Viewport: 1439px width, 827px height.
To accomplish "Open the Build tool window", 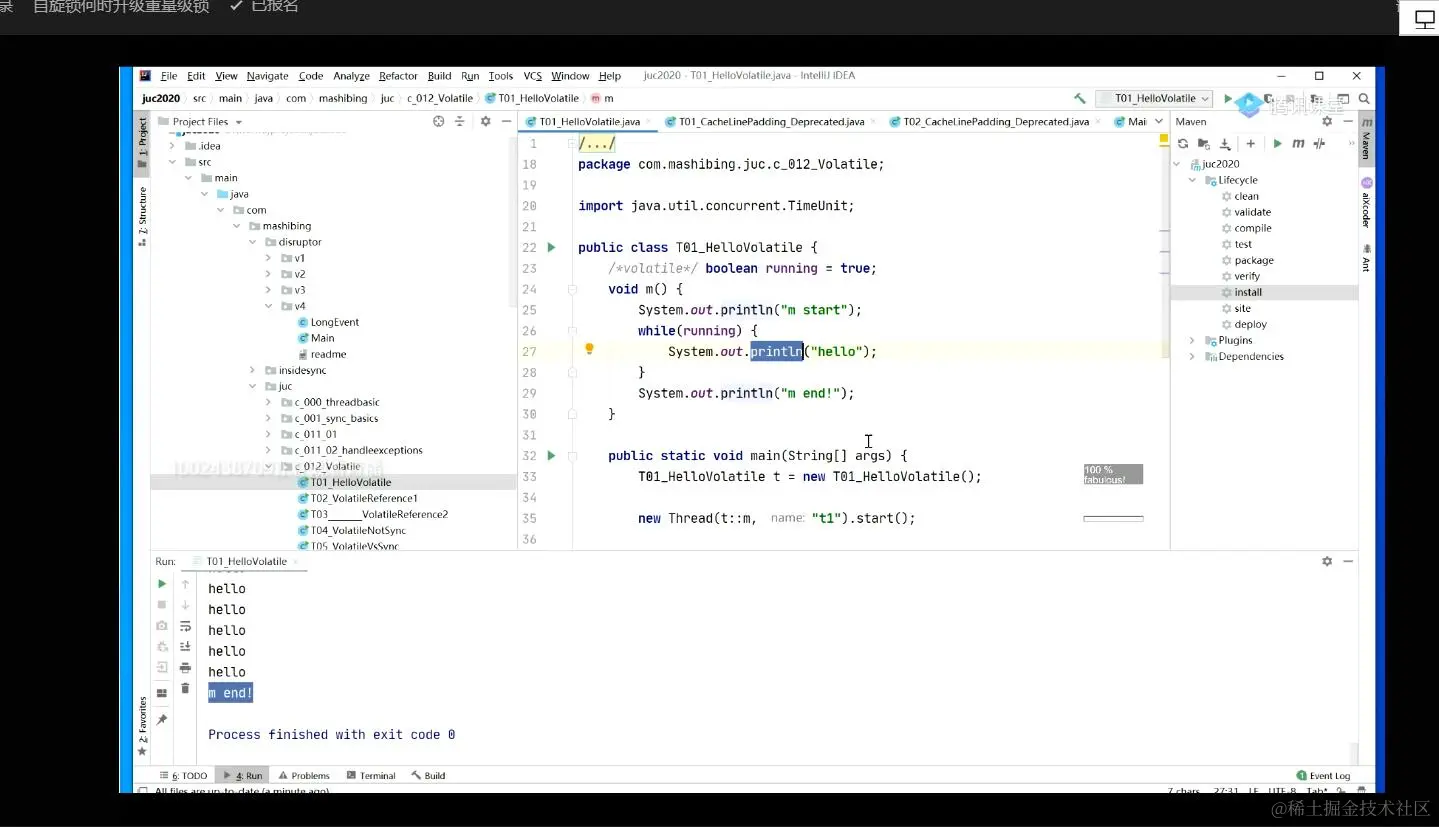I will 428,775.
